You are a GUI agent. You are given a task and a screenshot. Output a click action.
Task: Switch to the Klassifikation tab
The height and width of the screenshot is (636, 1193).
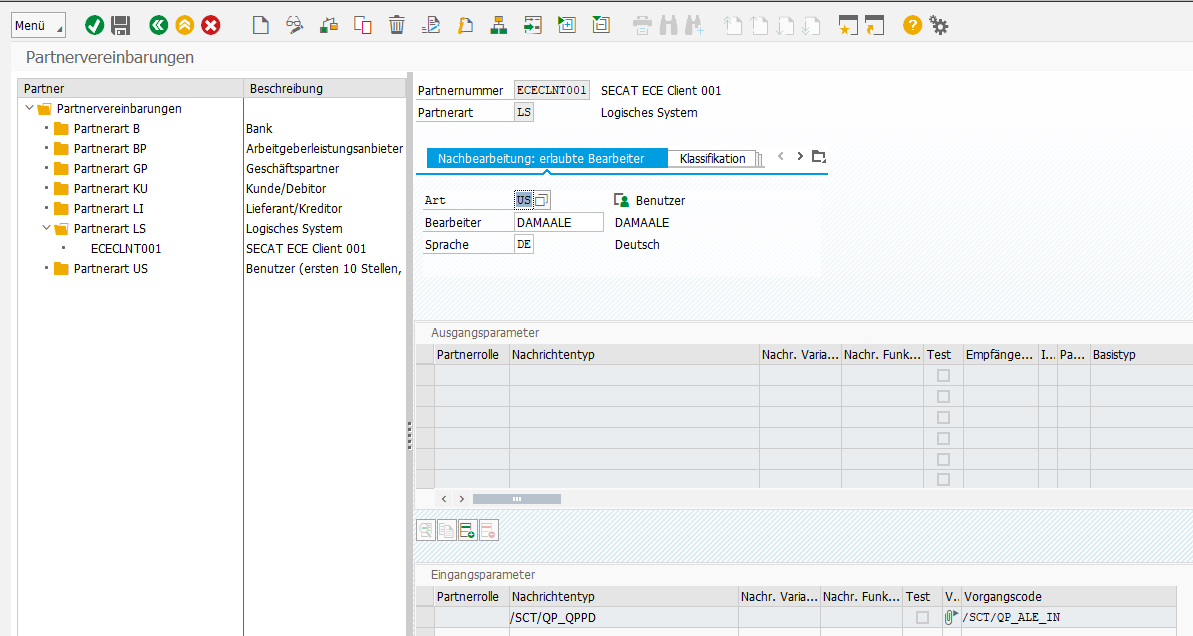[x=712, y=159]
